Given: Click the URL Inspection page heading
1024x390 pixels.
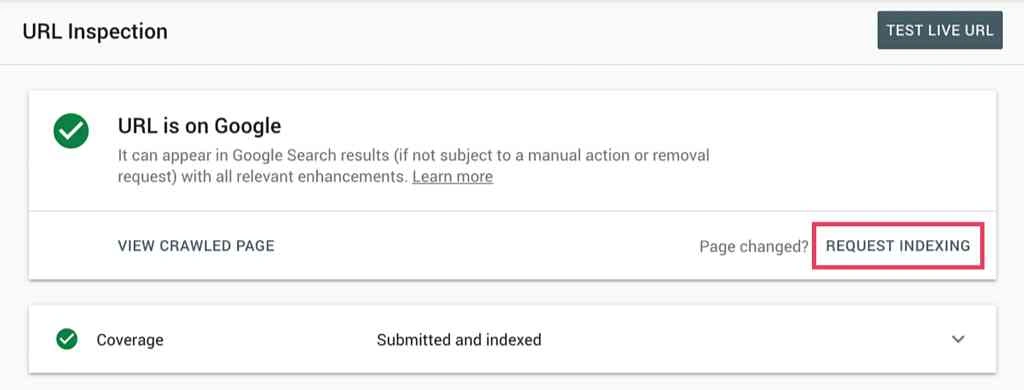Looking at the screenshot, I should 95,31.
